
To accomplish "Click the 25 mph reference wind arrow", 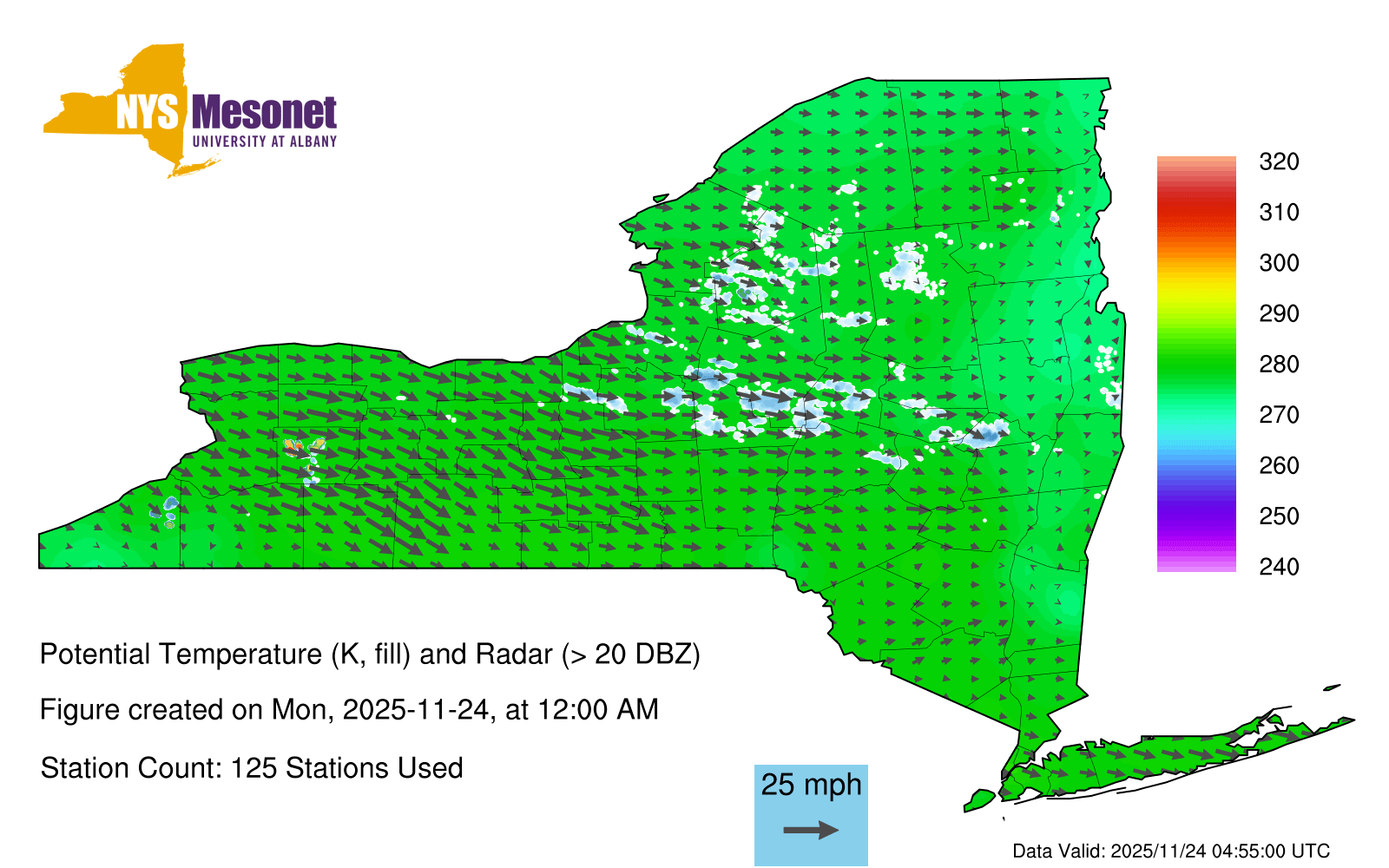I will click(811, 831).
